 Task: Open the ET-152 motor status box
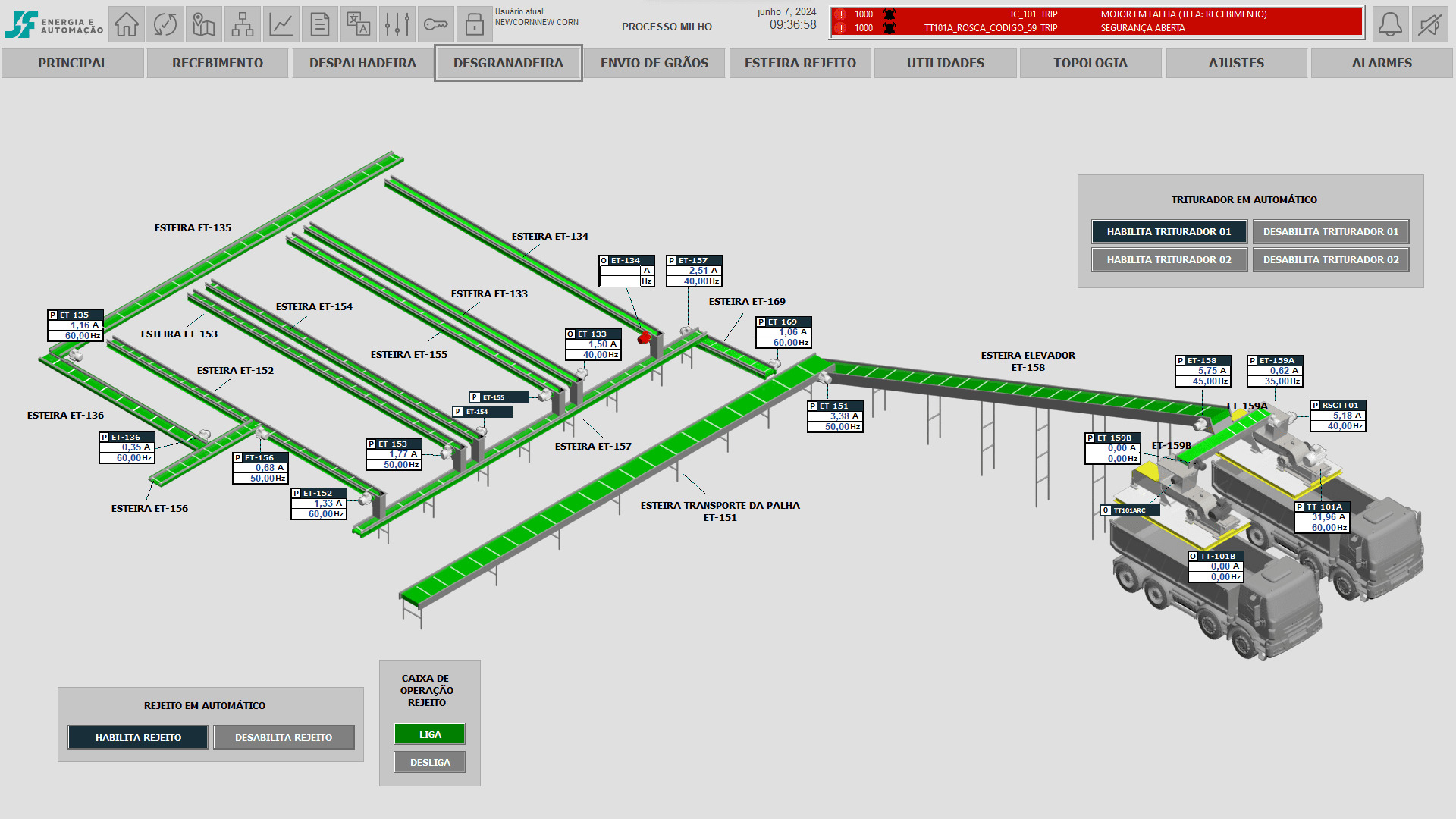[318, 504]
